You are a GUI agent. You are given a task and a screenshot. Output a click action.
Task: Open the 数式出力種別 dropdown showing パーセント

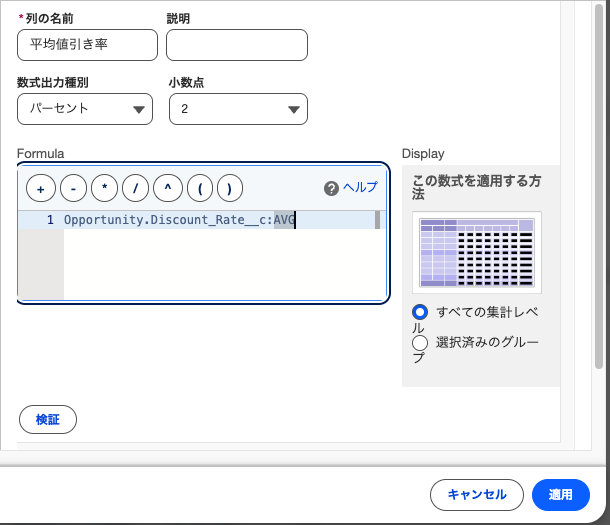(x=85, y=109)
